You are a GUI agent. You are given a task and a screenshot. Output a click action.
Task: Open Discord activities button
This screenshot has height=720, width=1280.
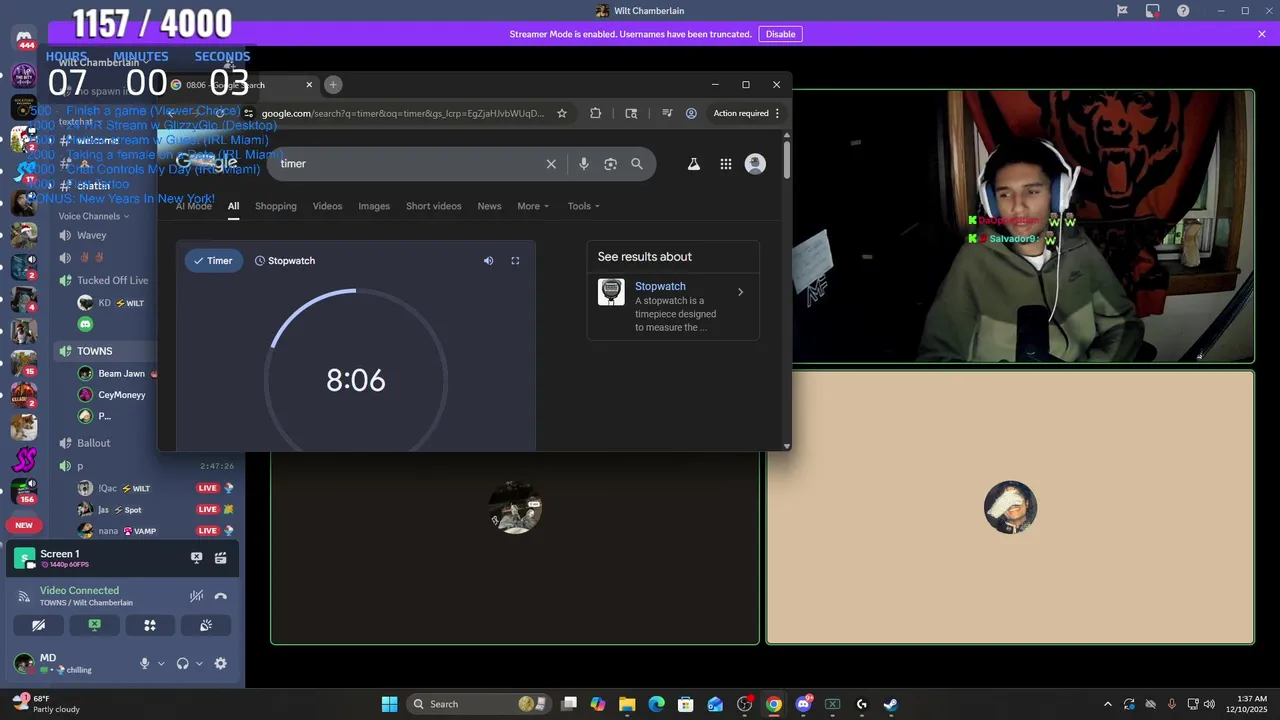coord(150,625)
